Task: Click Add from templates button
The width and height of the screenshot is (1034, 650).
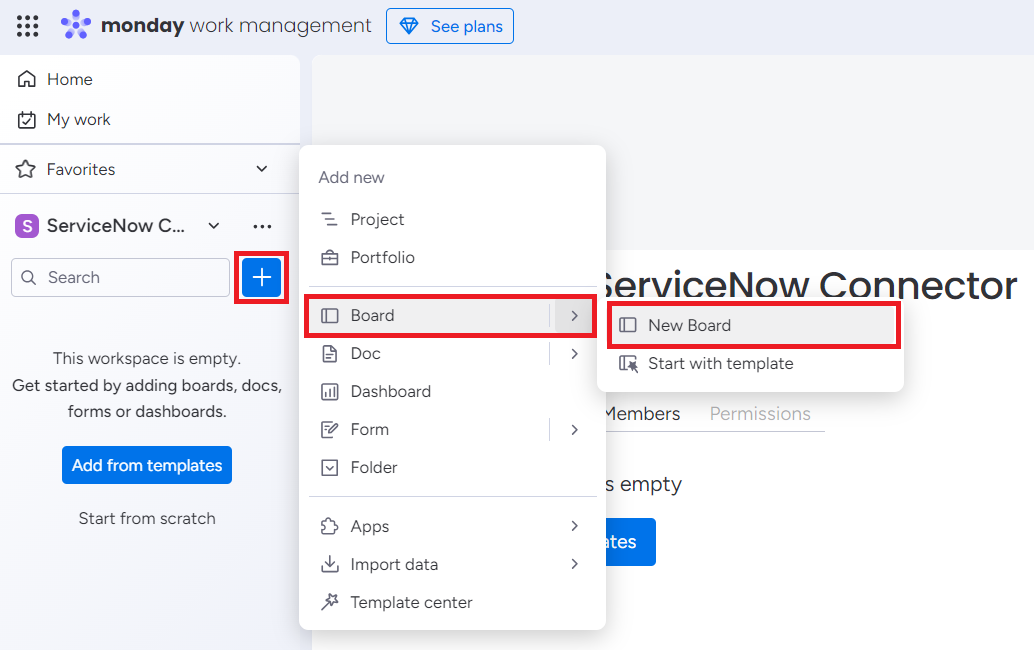Action: [147, 465]
